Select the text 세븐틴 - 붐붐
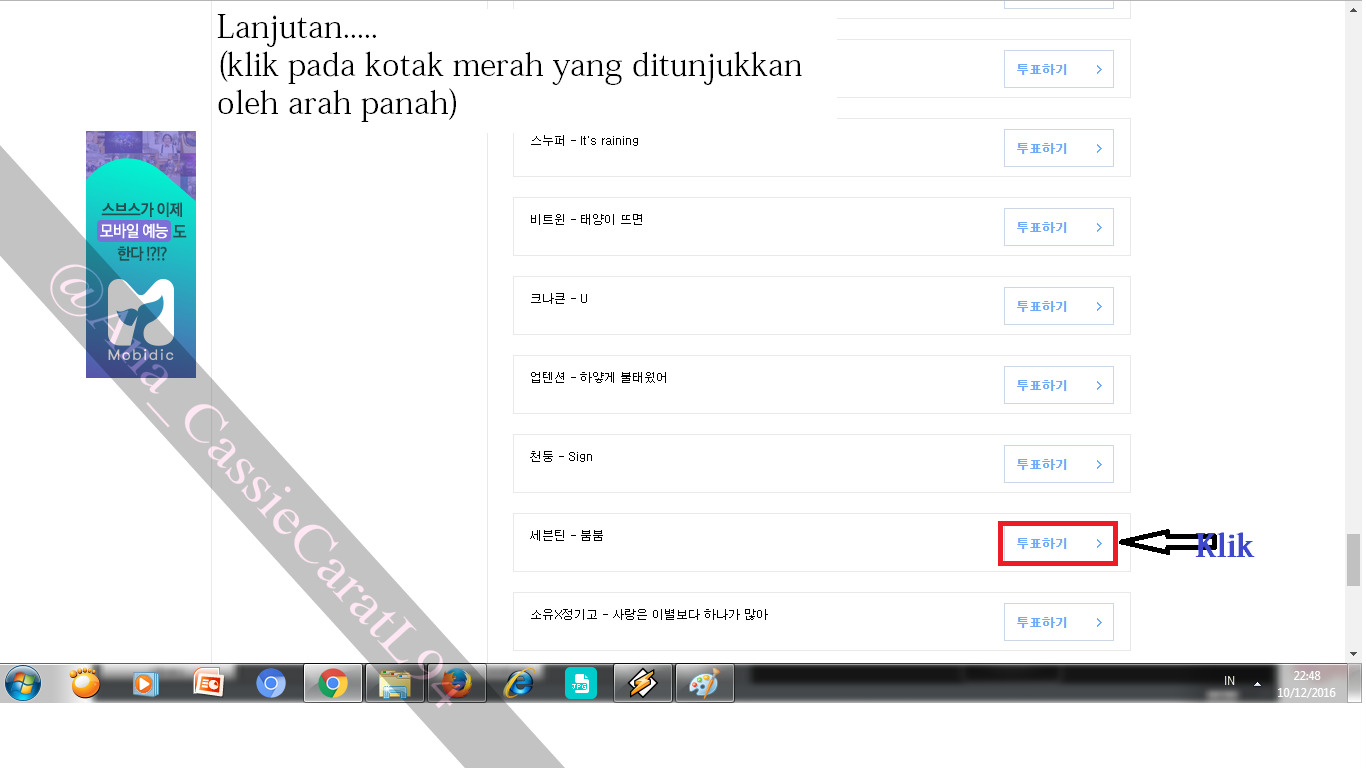1366x768 pixels. 566,535
